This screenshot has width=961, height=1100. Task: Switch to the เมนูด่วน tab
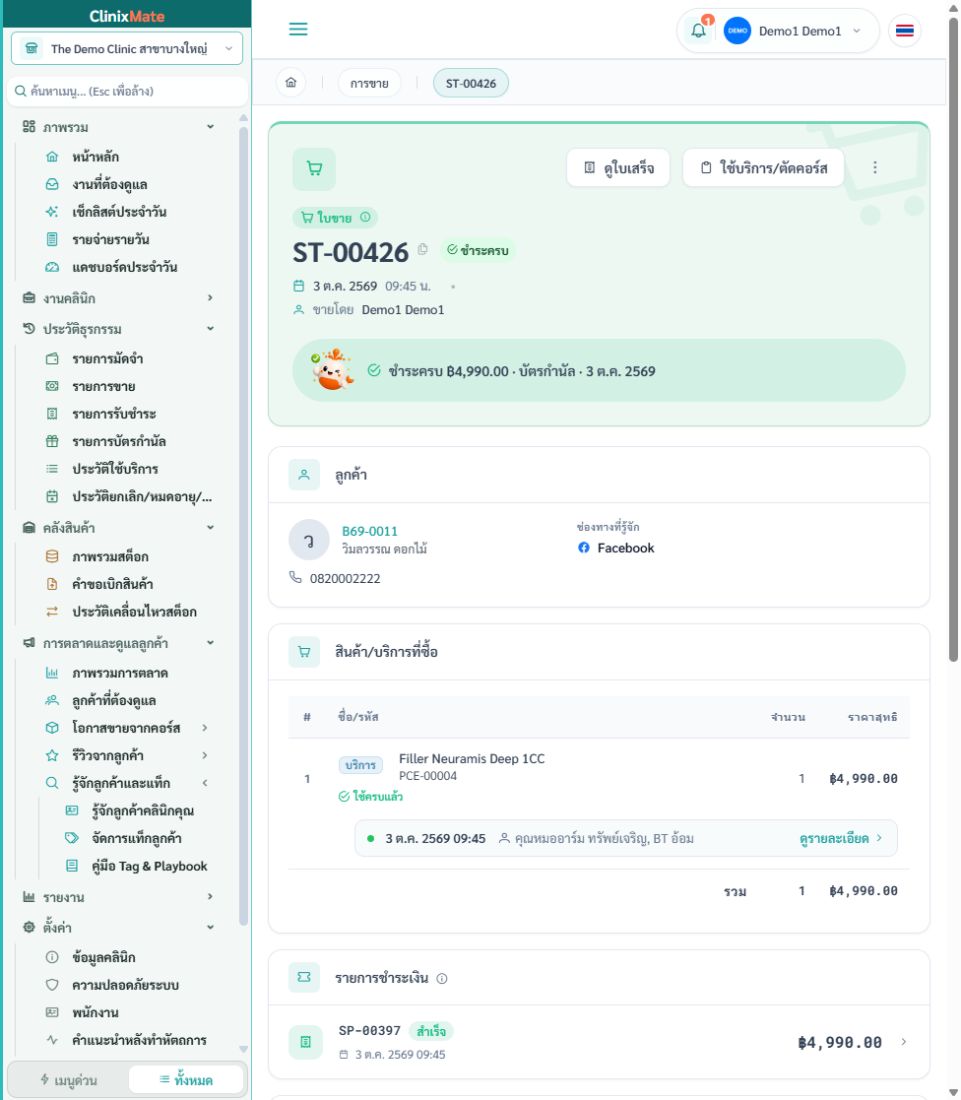(69, 1080)
